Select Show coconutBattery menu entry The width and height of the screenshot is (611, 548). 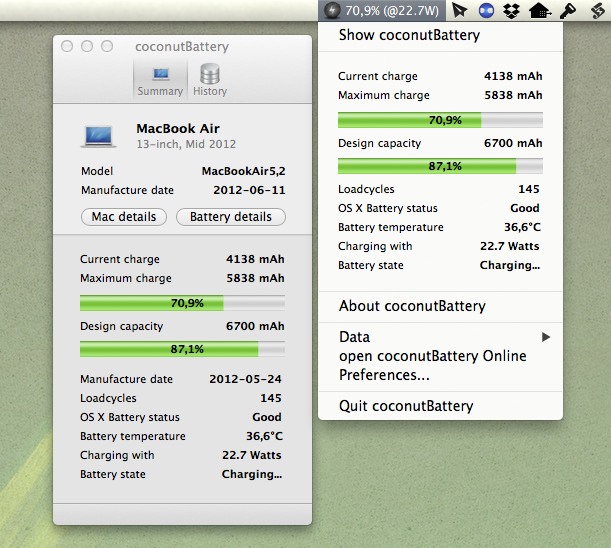(x=440, y=35)
